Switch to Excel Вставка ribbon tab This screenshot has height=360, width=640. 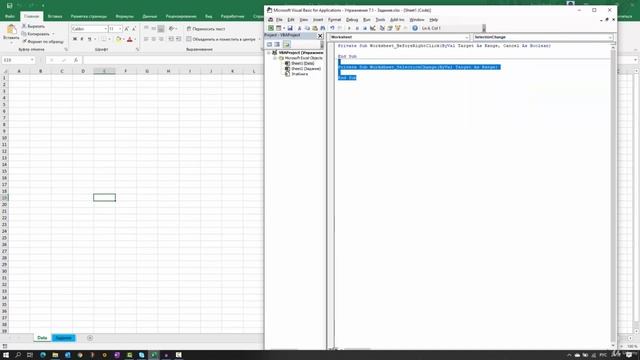(x=55, y=16)
